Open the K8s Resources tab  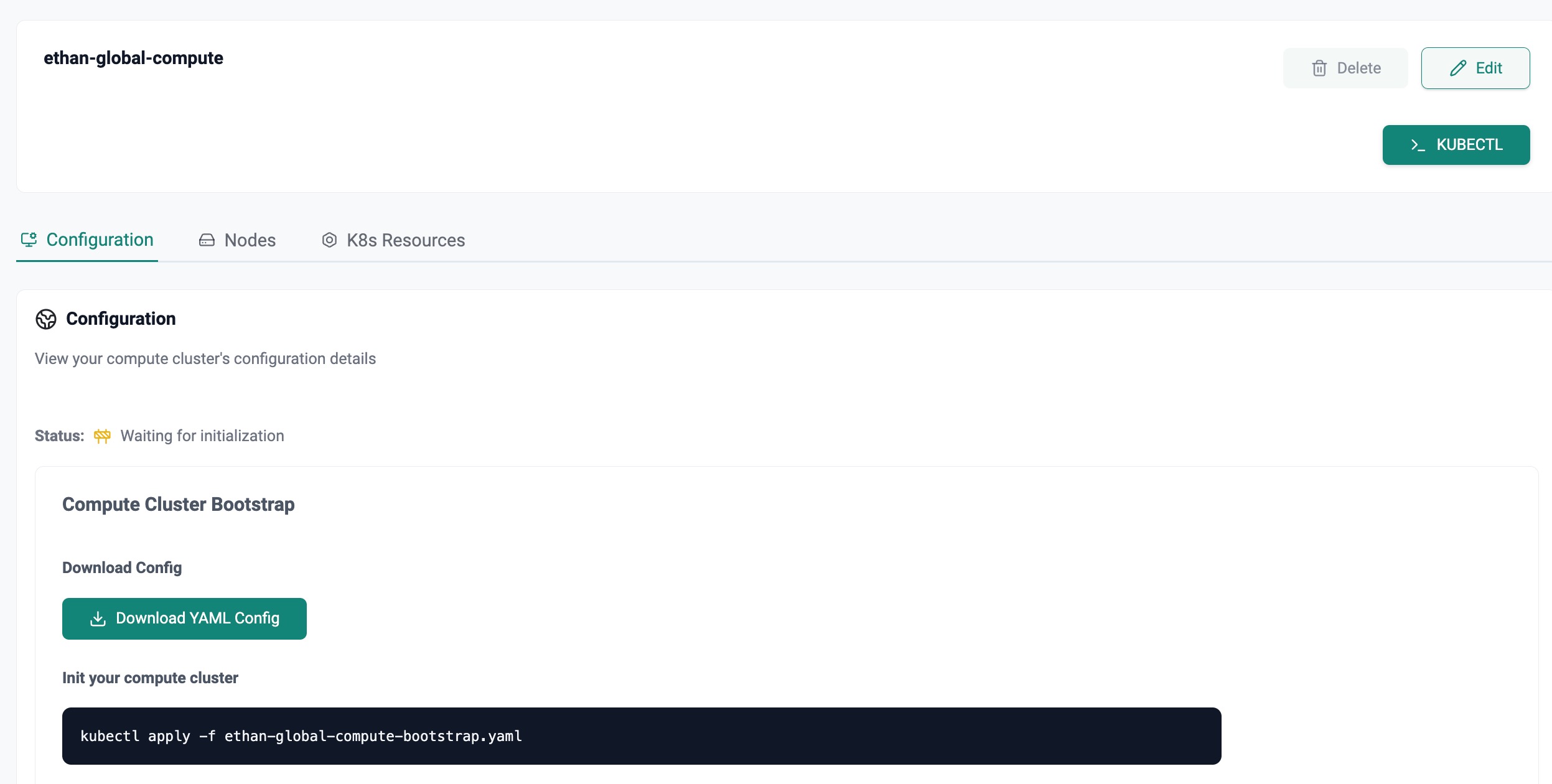pyautogui.click(x=406, y=240)
